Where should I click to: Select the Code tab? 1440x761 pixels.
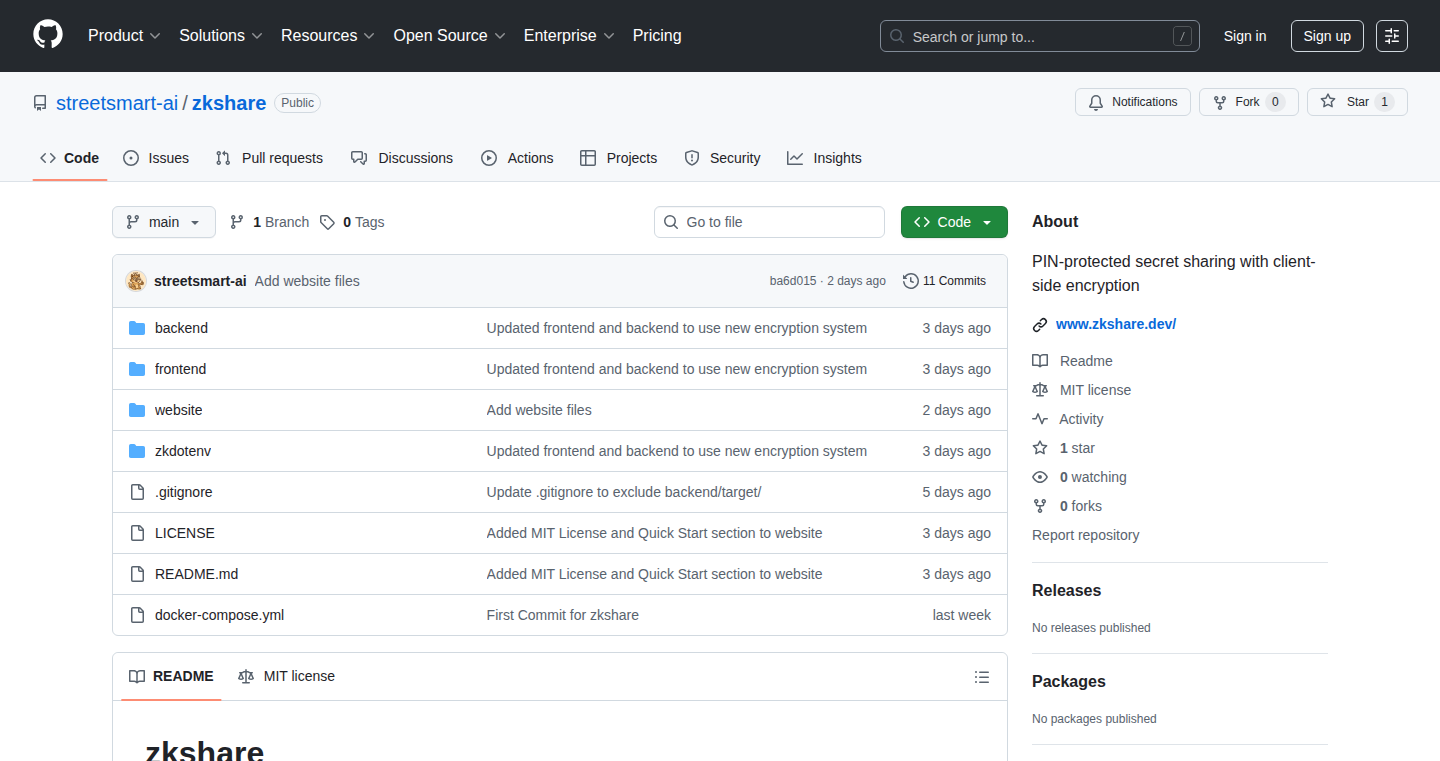point(70,158)
